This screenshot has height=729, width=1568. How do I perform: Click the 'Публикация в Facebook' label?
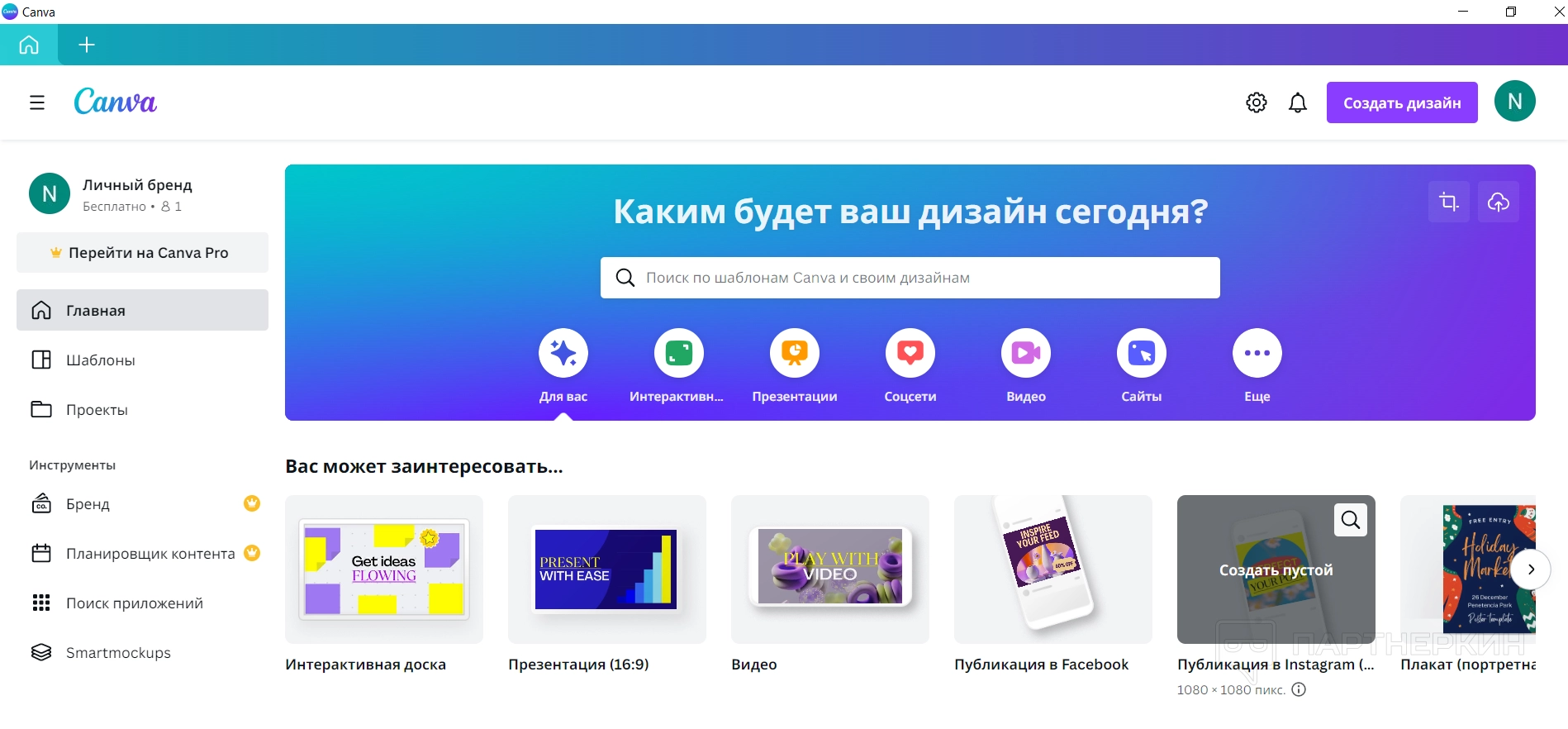click(1041, 665)
